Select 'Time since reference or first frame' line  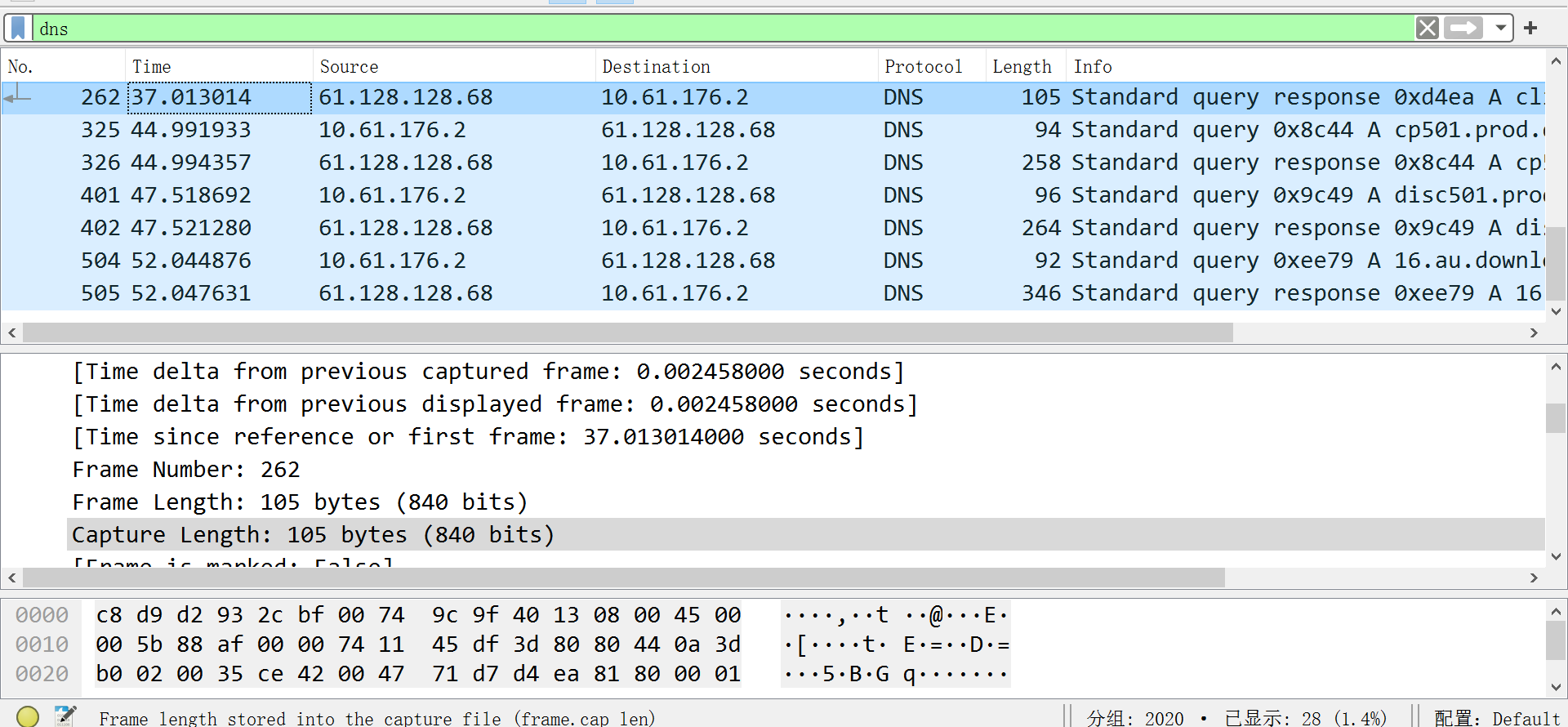[x=468, y=437]
